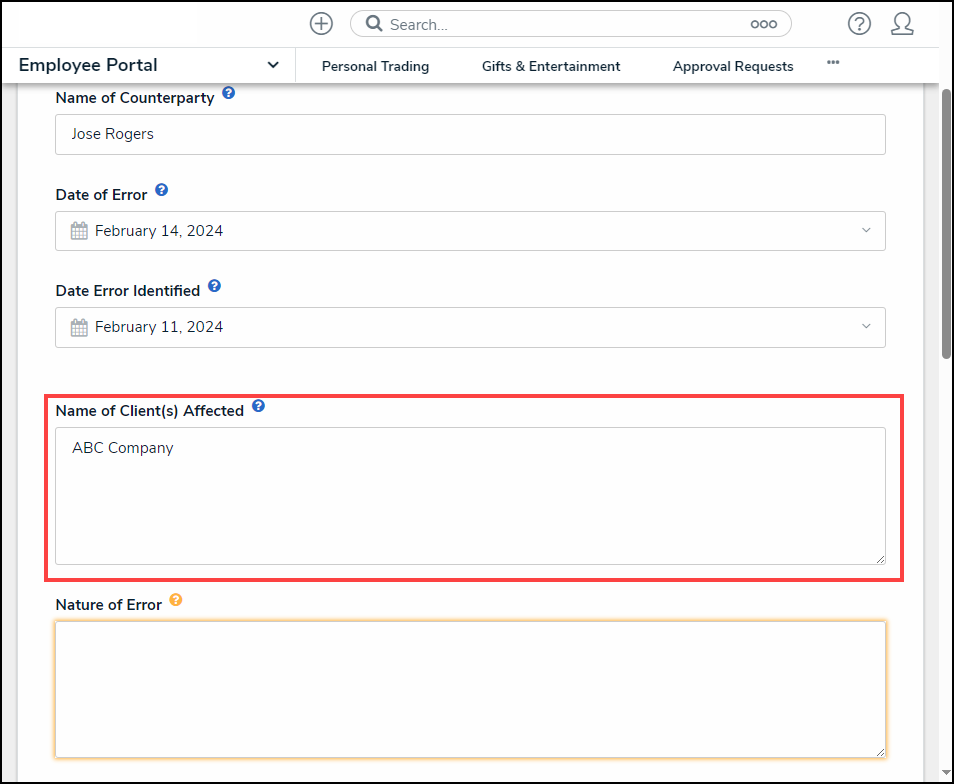Open the more tabs ellipsis menu
The width and height of the screenshot is (954, 784).
point(833,63)
